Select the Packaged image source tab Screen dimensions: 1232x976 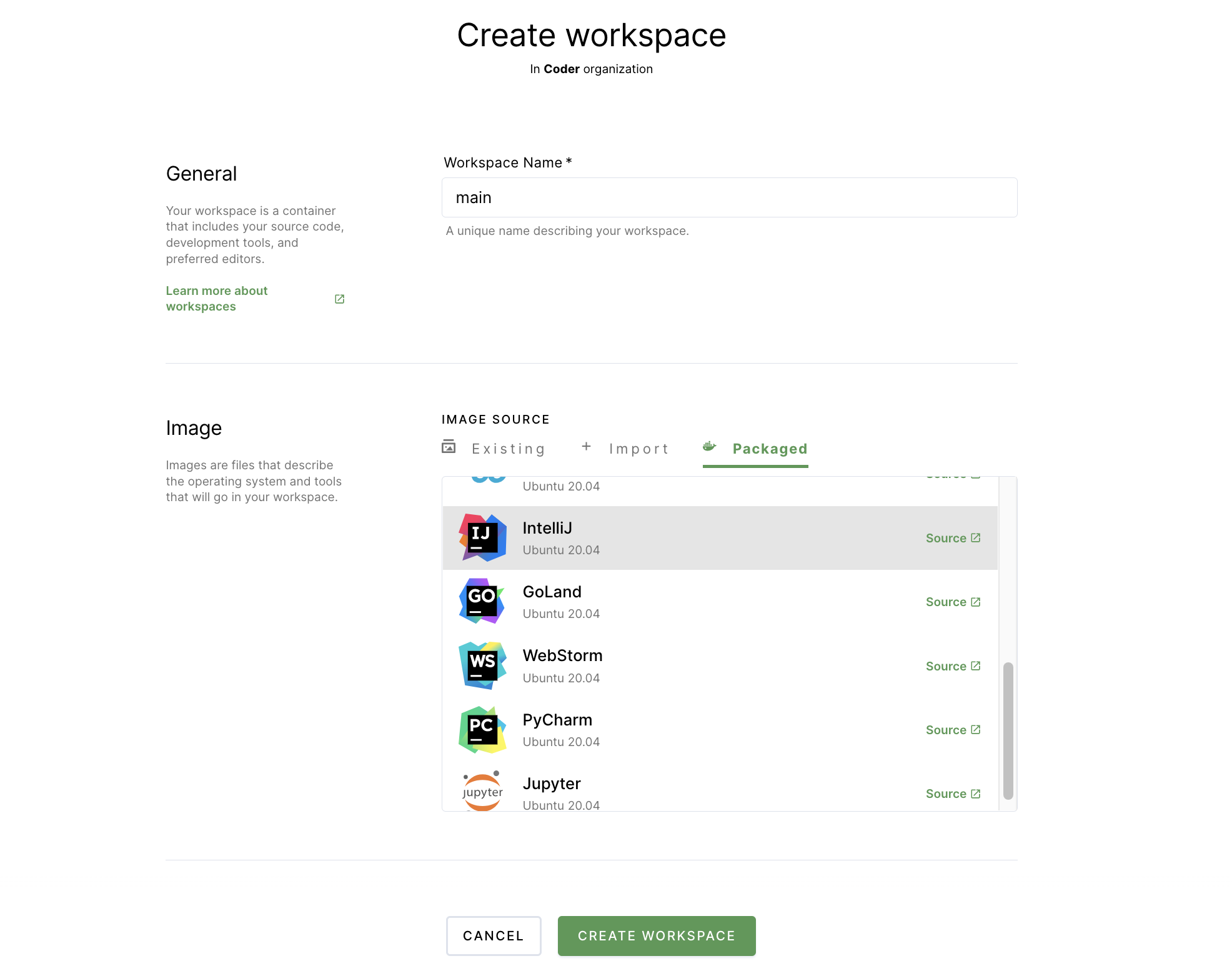(x=769, y=449)
